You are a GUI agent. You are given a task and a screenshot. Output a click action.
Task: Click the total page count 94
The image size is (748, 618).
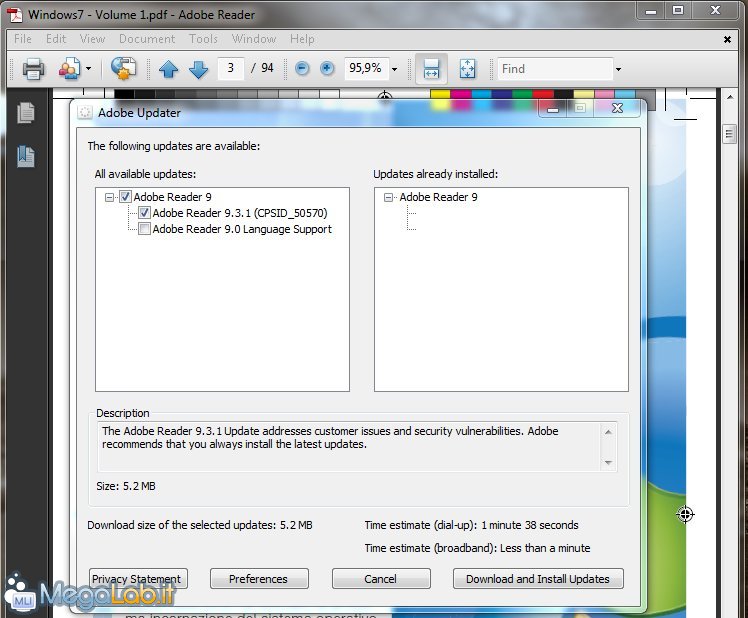[267, 68]
